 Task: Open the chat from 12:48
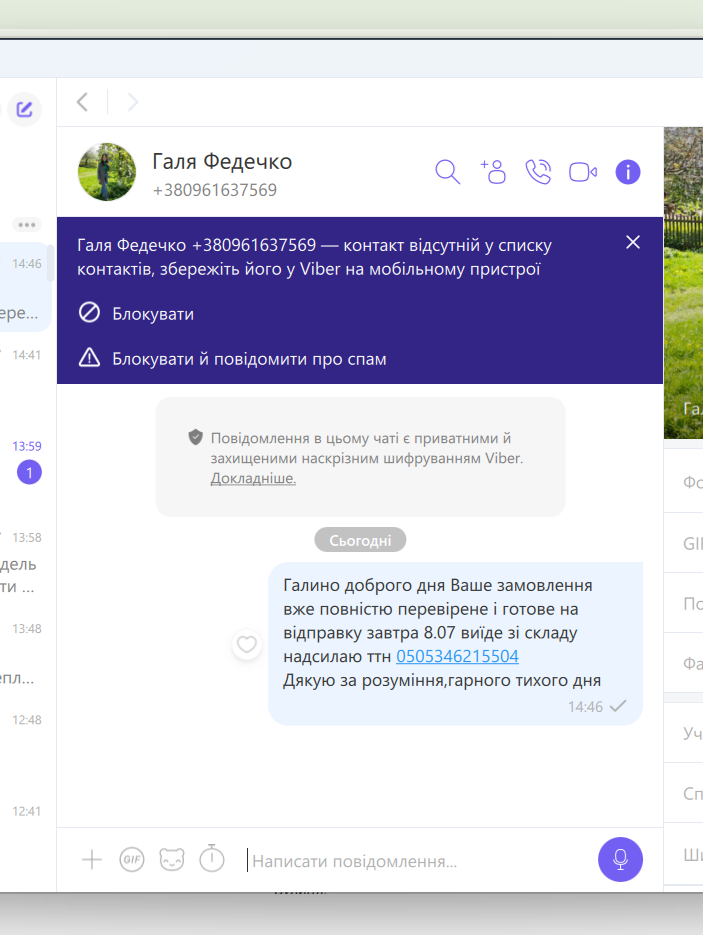click(26, 744)
